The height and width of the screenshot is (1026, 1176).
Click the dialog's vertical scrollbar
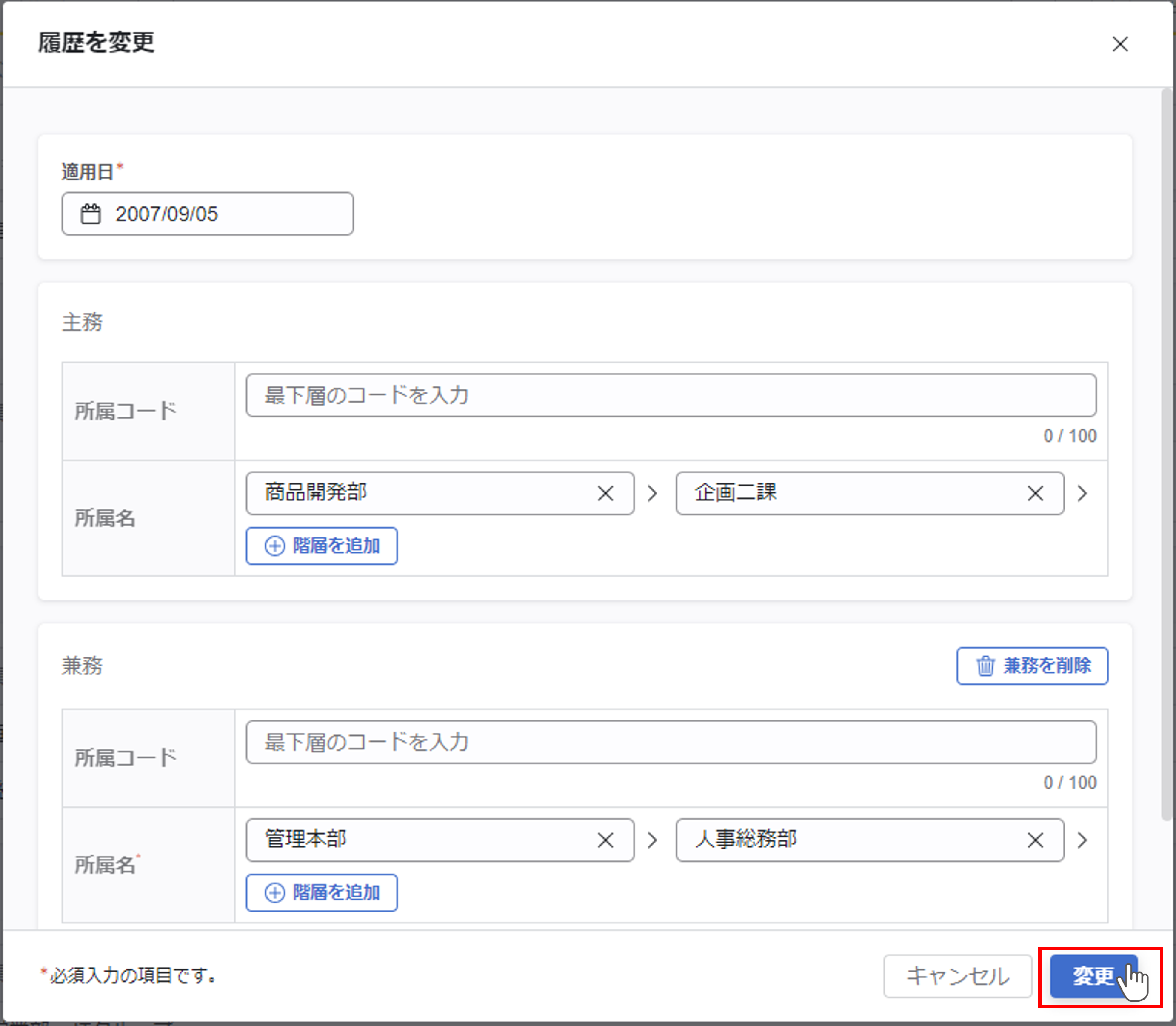(1166, 452)
